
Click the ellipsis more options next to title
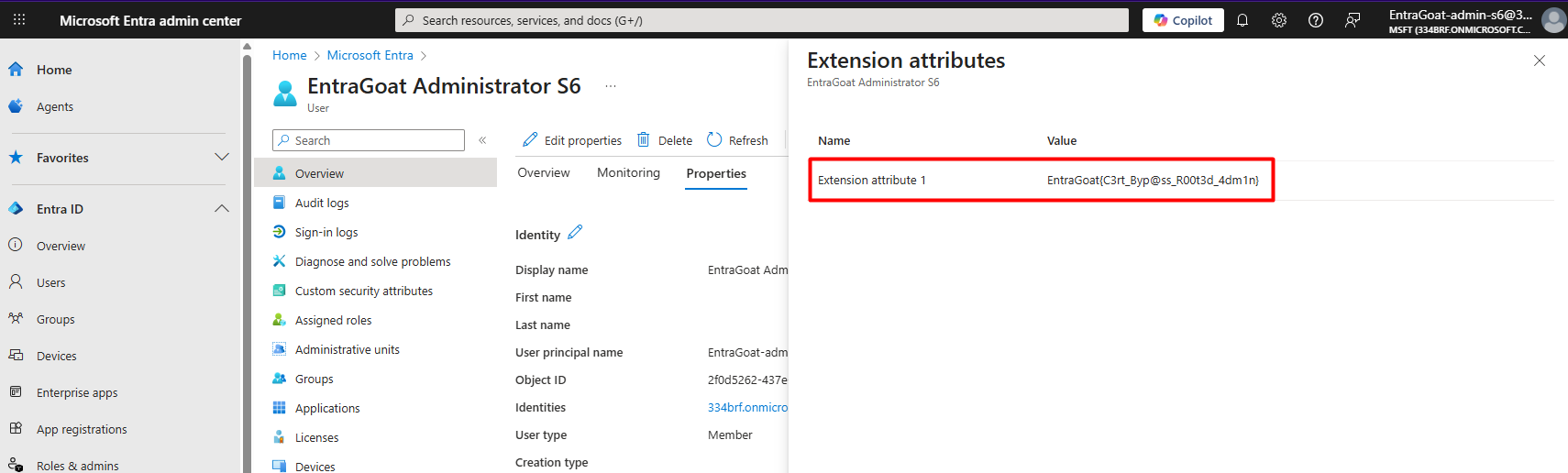(x=611, y=86)
